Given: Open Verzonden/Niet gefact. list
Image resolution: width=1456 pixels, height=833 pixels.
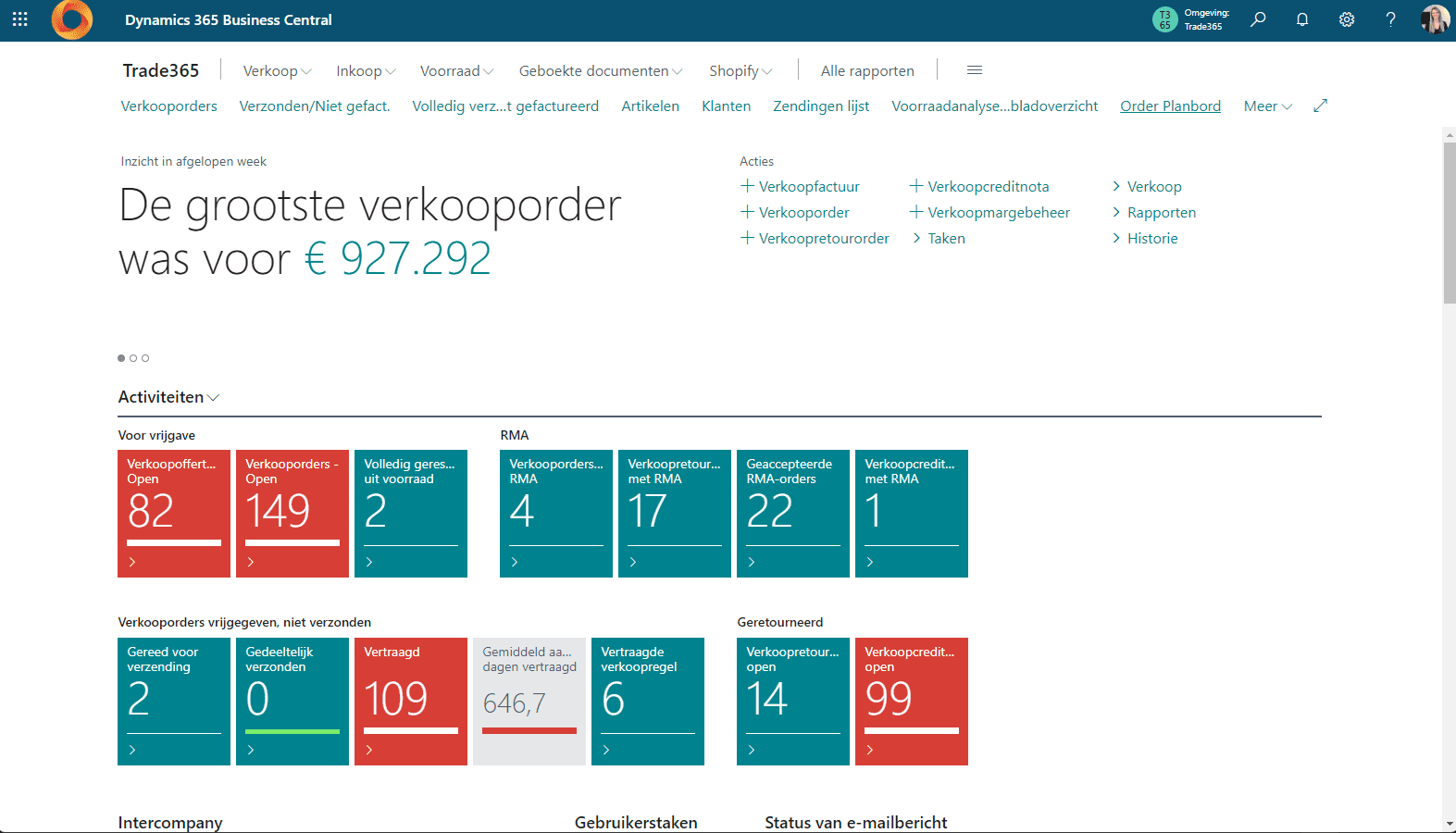Looking at the screenshot, I should (315, 106).
